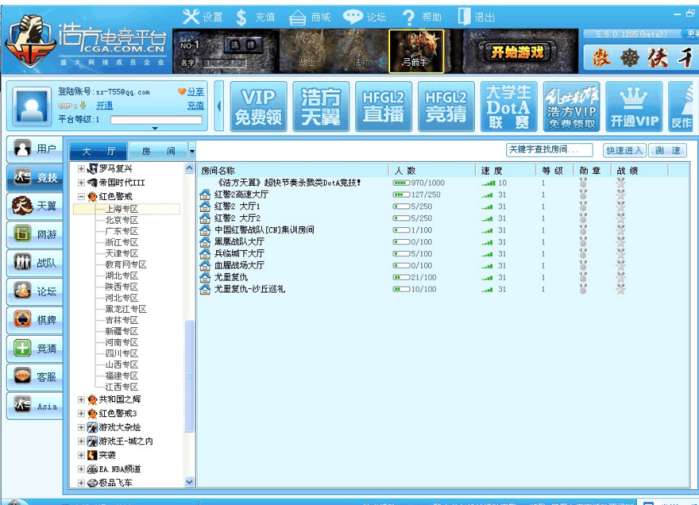
Task: Open the 天翼 sidebar section
Action: pos(35,206)
